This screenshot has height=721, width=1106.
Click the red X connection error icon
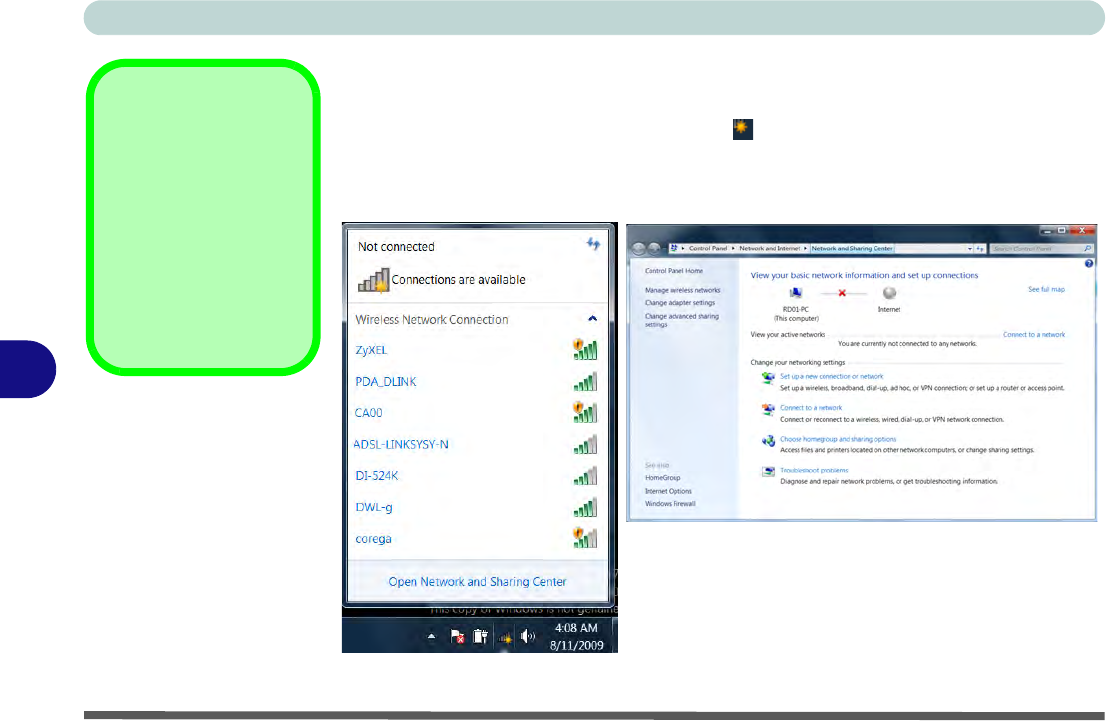[841, 293]
